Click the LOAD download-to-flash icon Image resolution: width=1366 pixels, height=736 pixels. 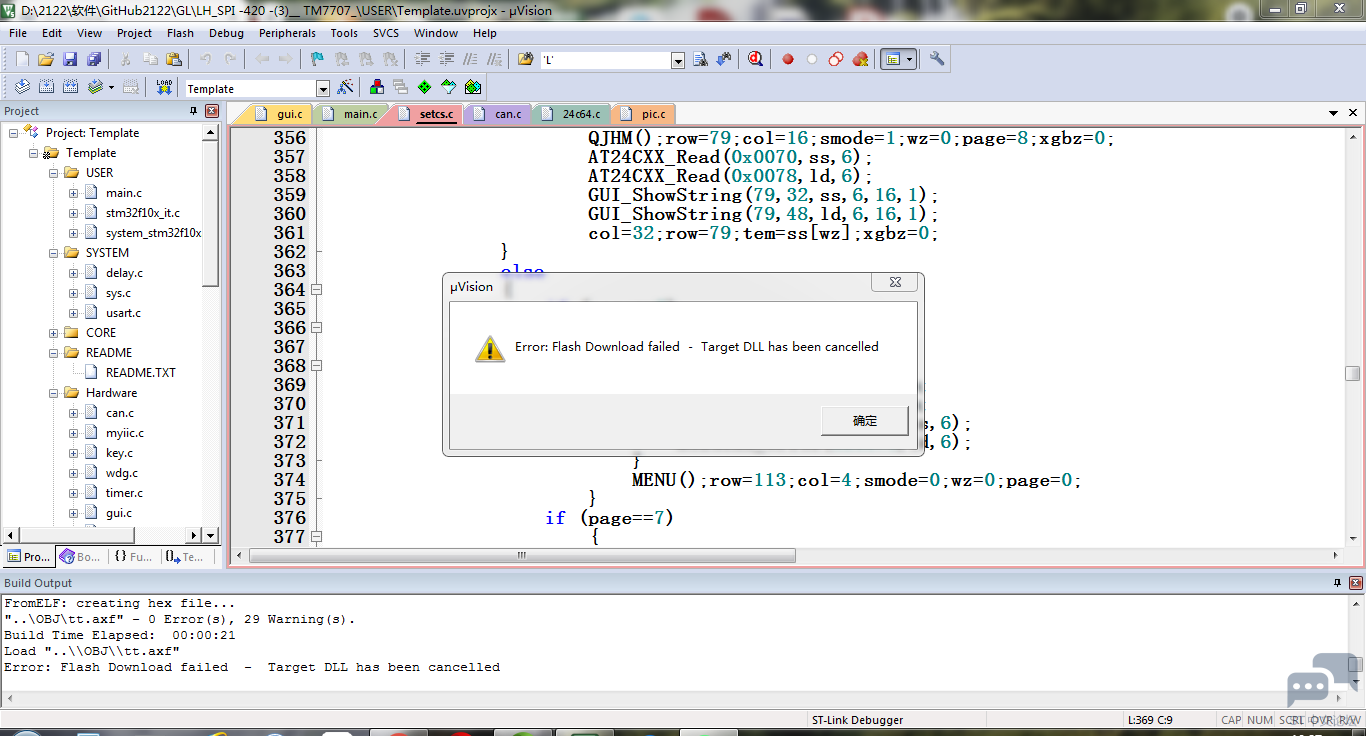164,88
